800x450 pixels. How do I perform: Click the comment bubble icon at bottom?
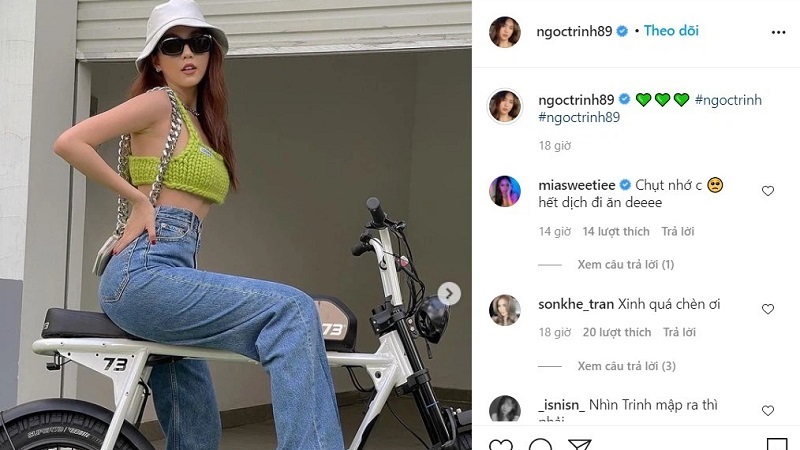coord(540,444)
